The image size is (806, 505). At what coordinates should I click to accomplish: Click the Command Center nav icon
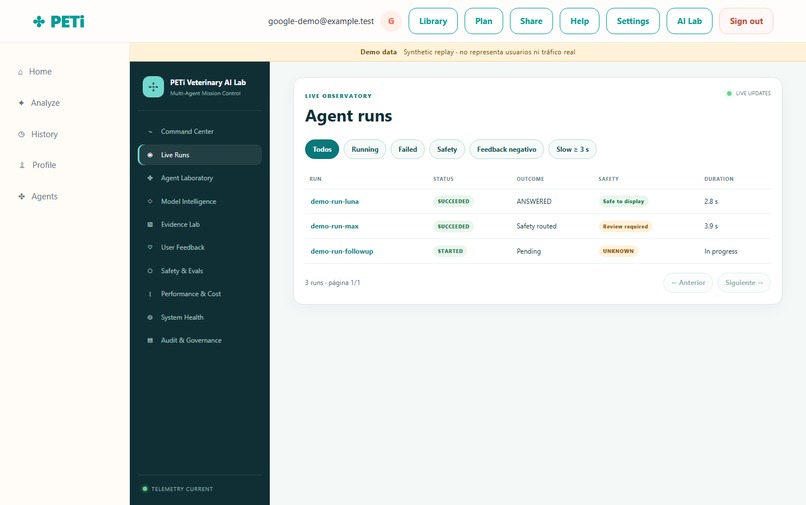click(150, 132)
